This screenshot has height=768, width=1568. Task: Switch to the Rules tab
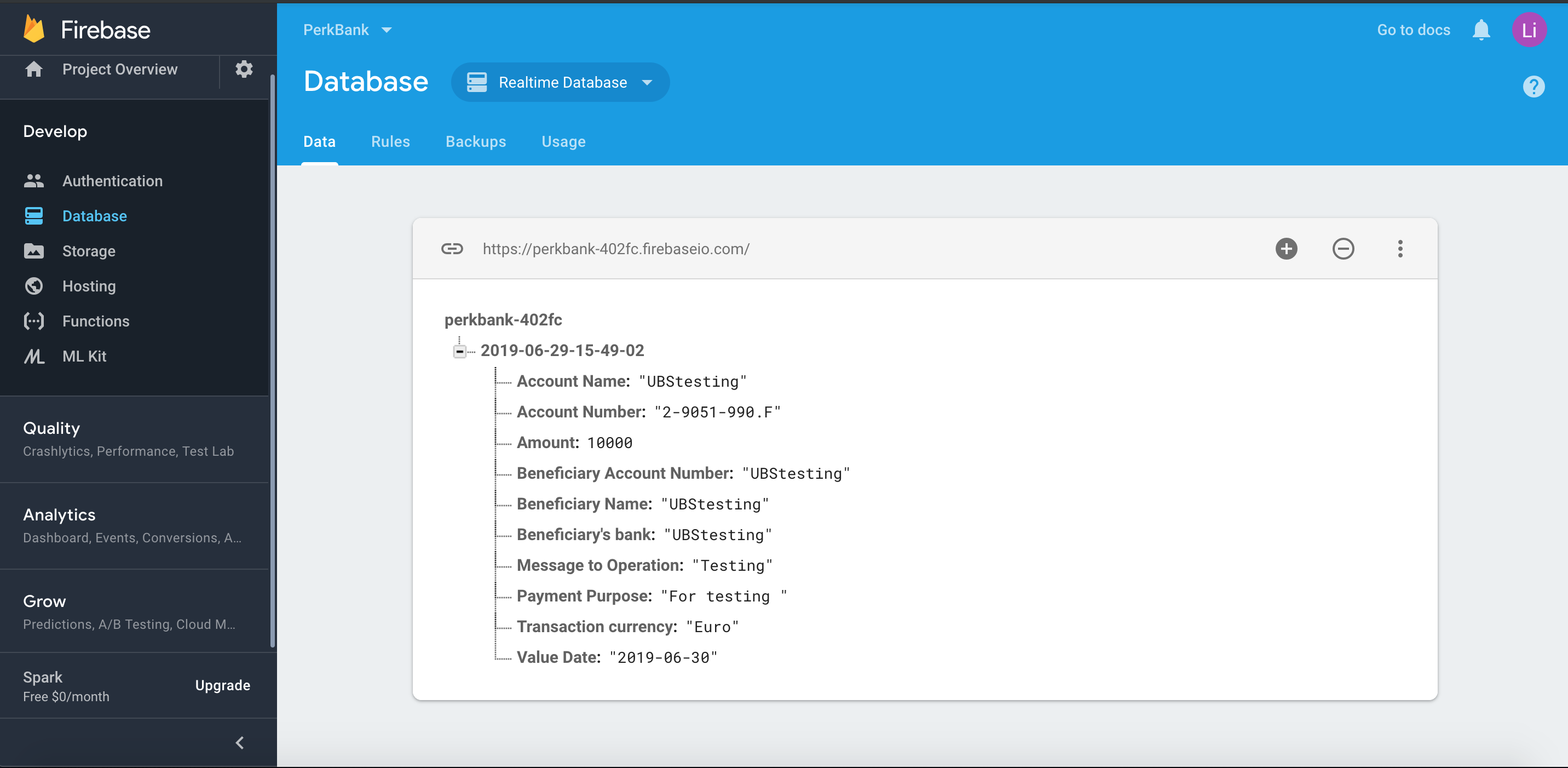coord(390,141)
